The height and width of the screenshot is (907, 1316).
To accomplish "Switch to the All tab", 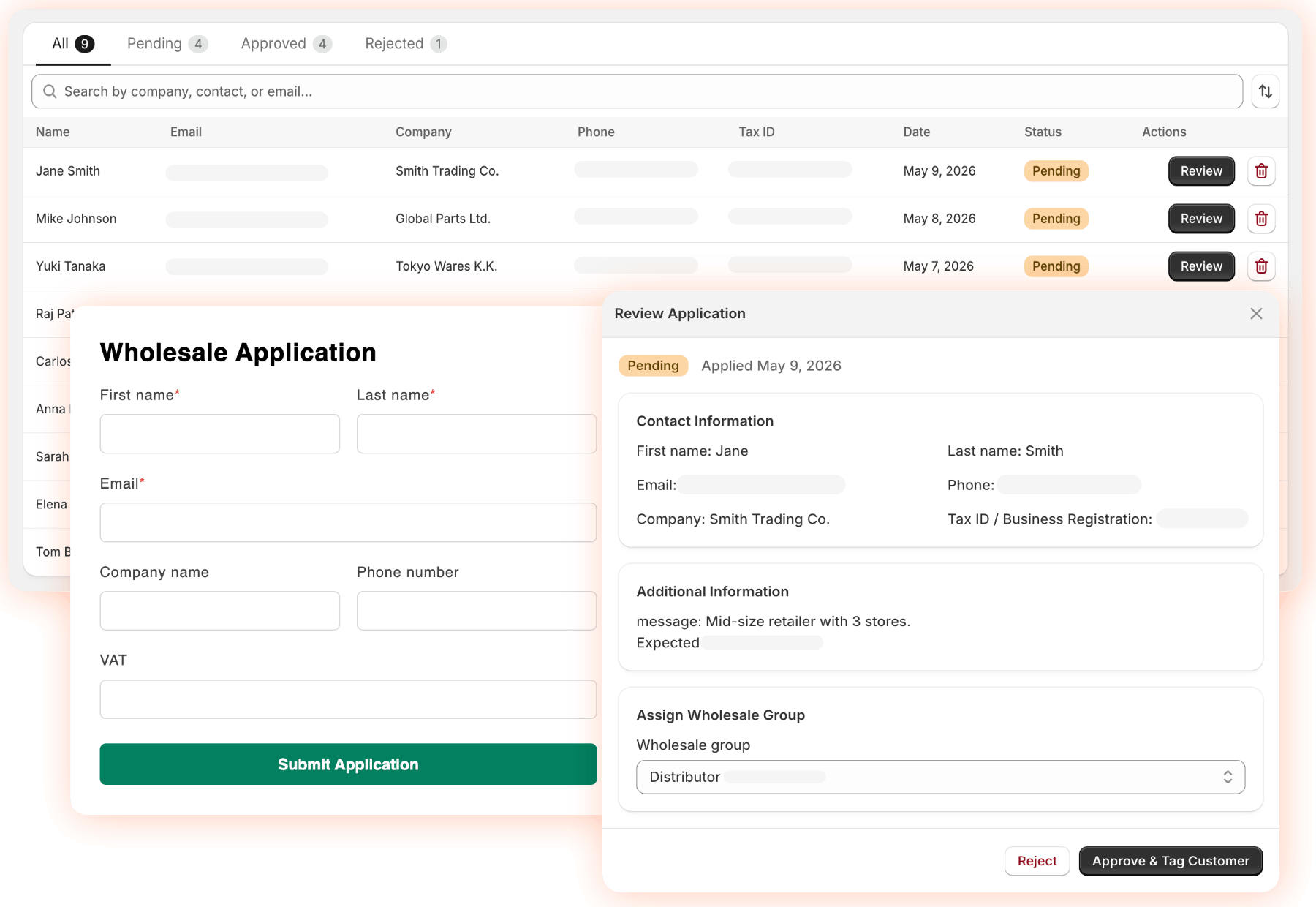I will (73, 44).
